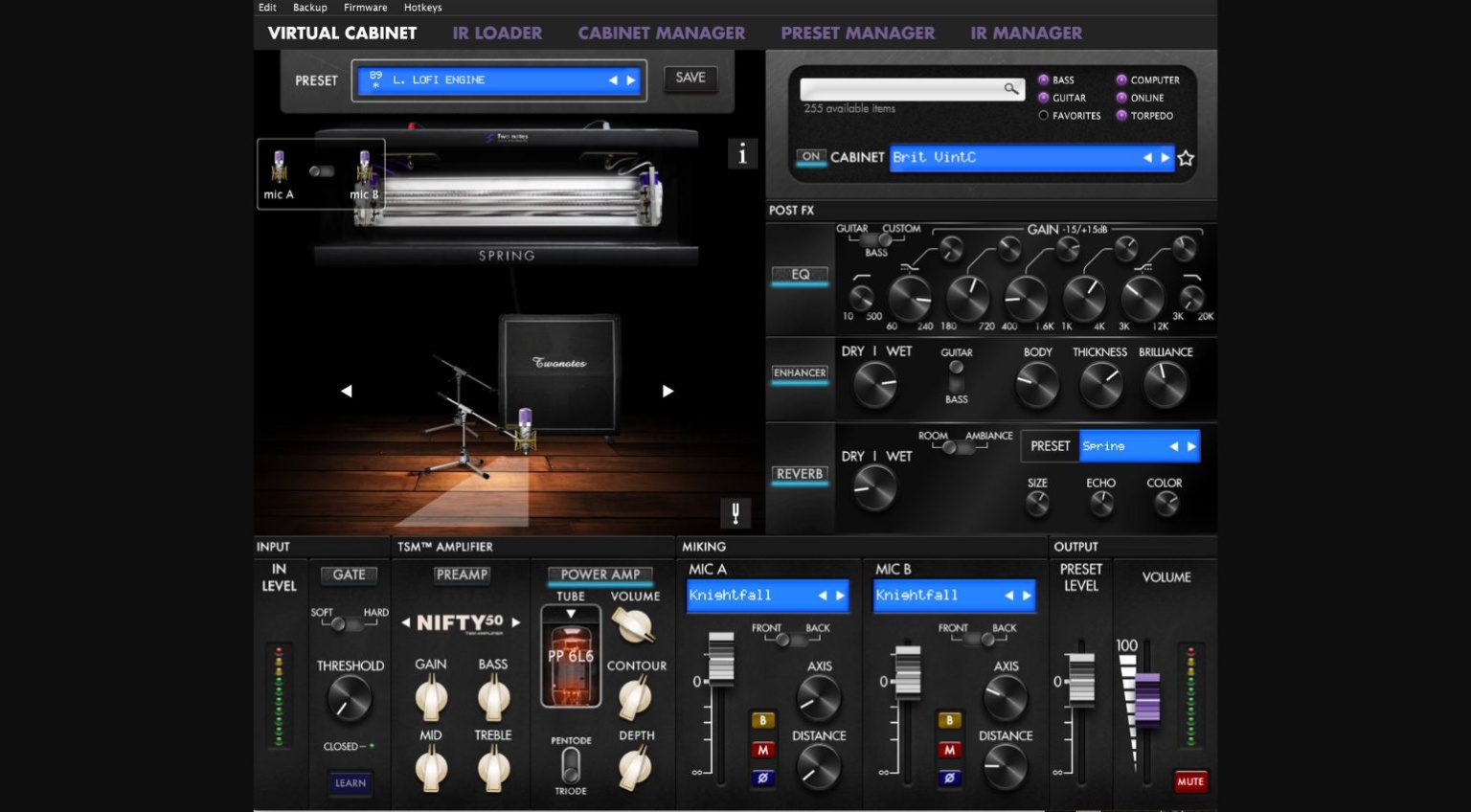
Task: Switch to the CABINET MANAGER tab
Action: pos(661,33)
